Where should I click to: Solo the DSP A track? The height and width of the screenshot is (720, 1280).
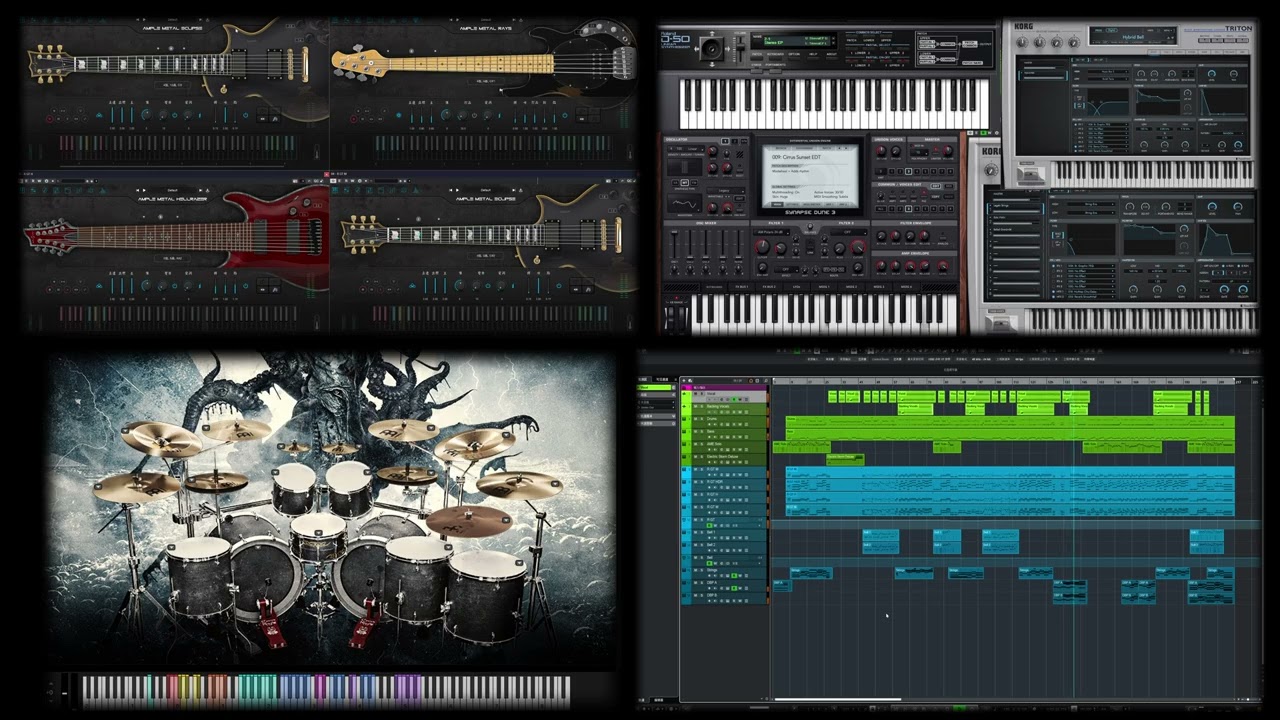tap(701, 582)
